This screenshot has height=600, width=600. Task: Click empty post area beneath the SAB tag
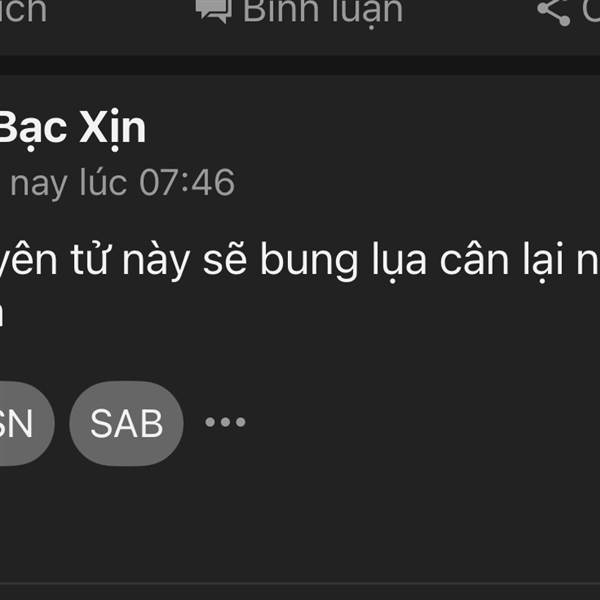pos(300,524)
